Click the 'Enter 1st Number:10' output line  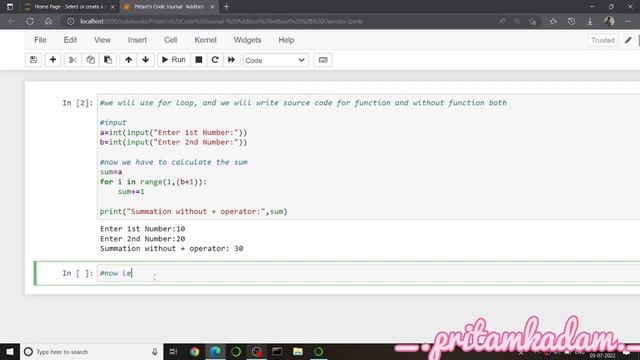tap(142, 229)
